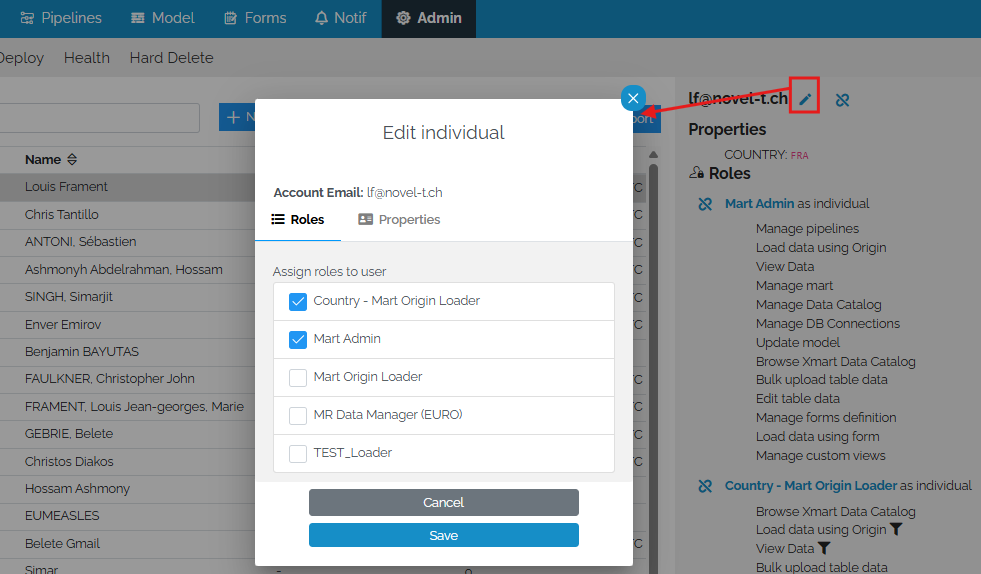Check the TEST_Loader role checkbox
This screenshot has height=574, width=981.
point(298,454)
